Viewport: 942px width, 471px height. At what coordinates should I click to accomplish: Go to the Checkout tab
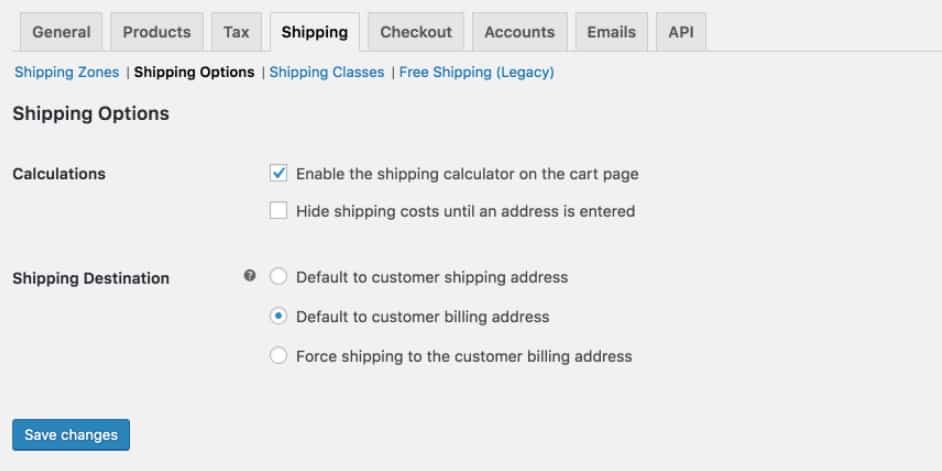point(416,32)
